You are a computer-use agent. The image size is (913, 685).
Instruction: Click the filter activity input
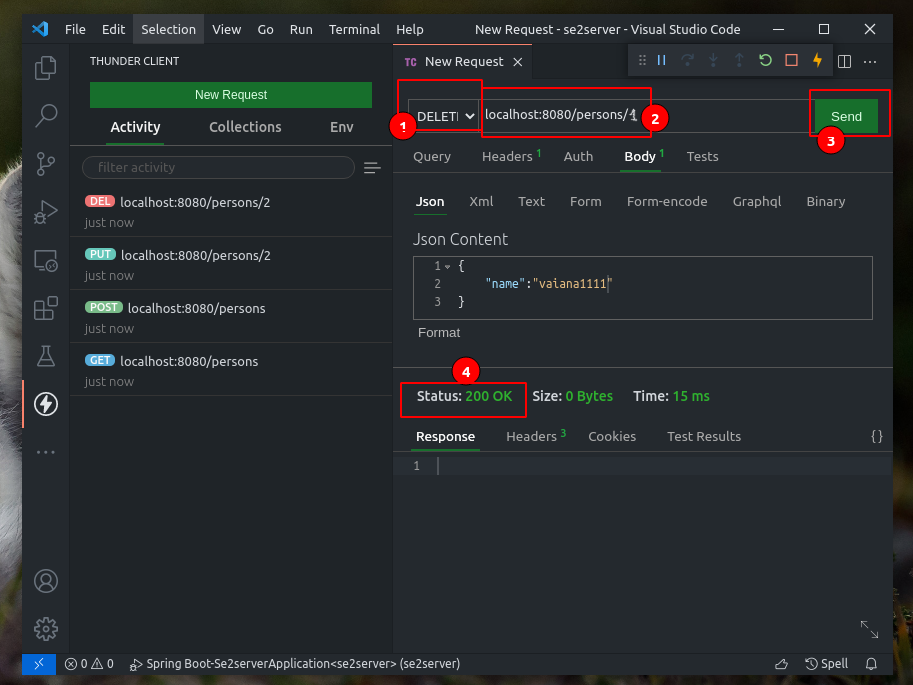[x=218, y=168]
